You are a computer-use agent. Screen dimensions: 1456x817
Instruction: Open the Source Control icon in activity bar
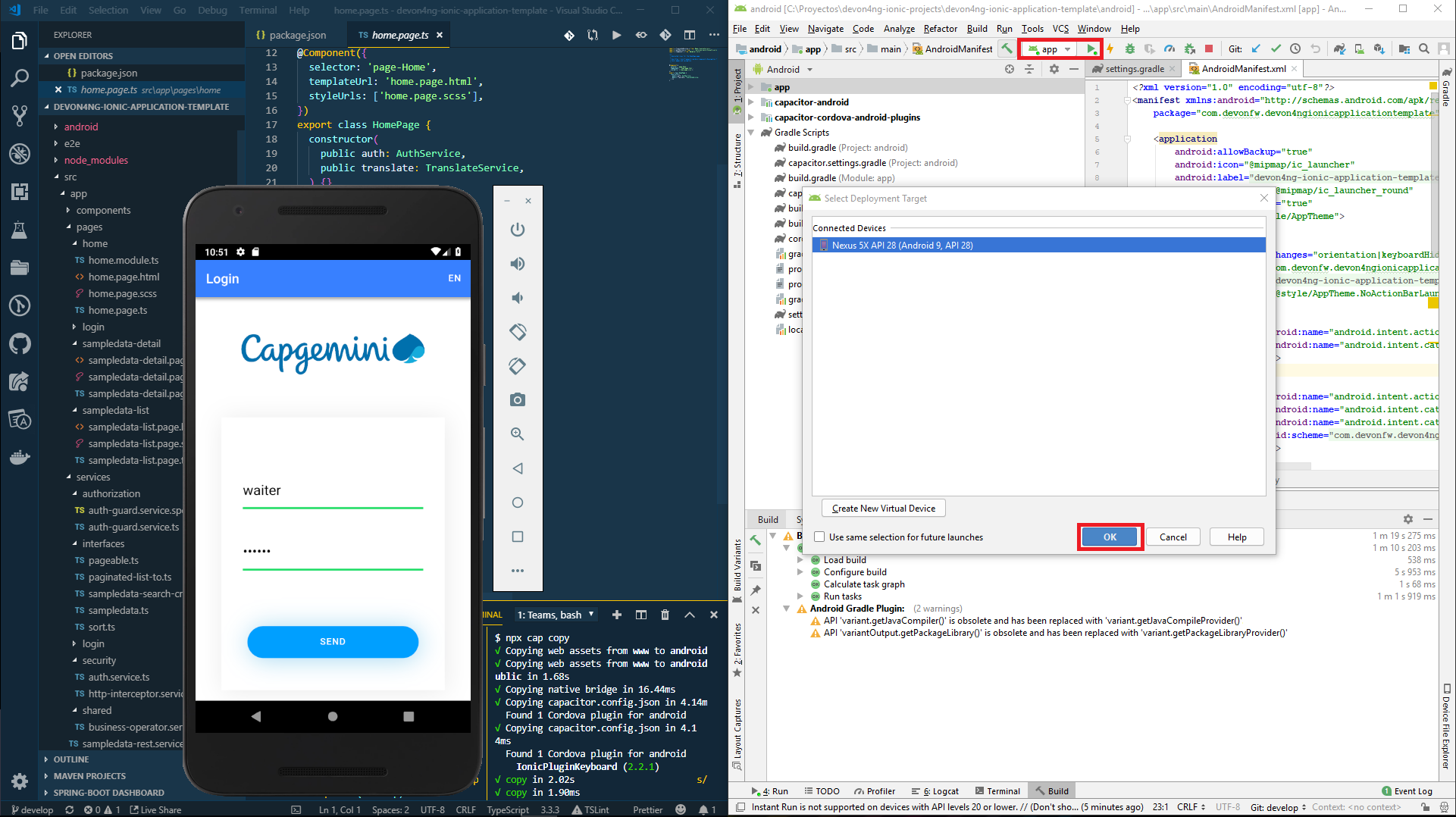click(20, 115)
